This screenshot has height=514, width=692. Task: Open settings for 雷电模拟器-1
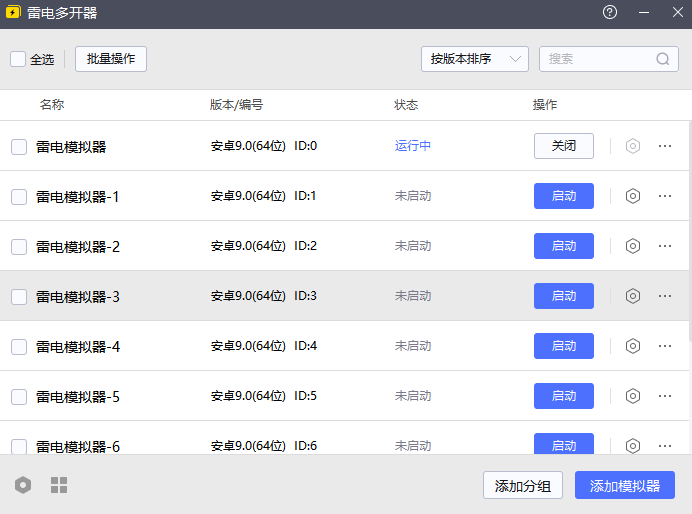coord(632,196)
